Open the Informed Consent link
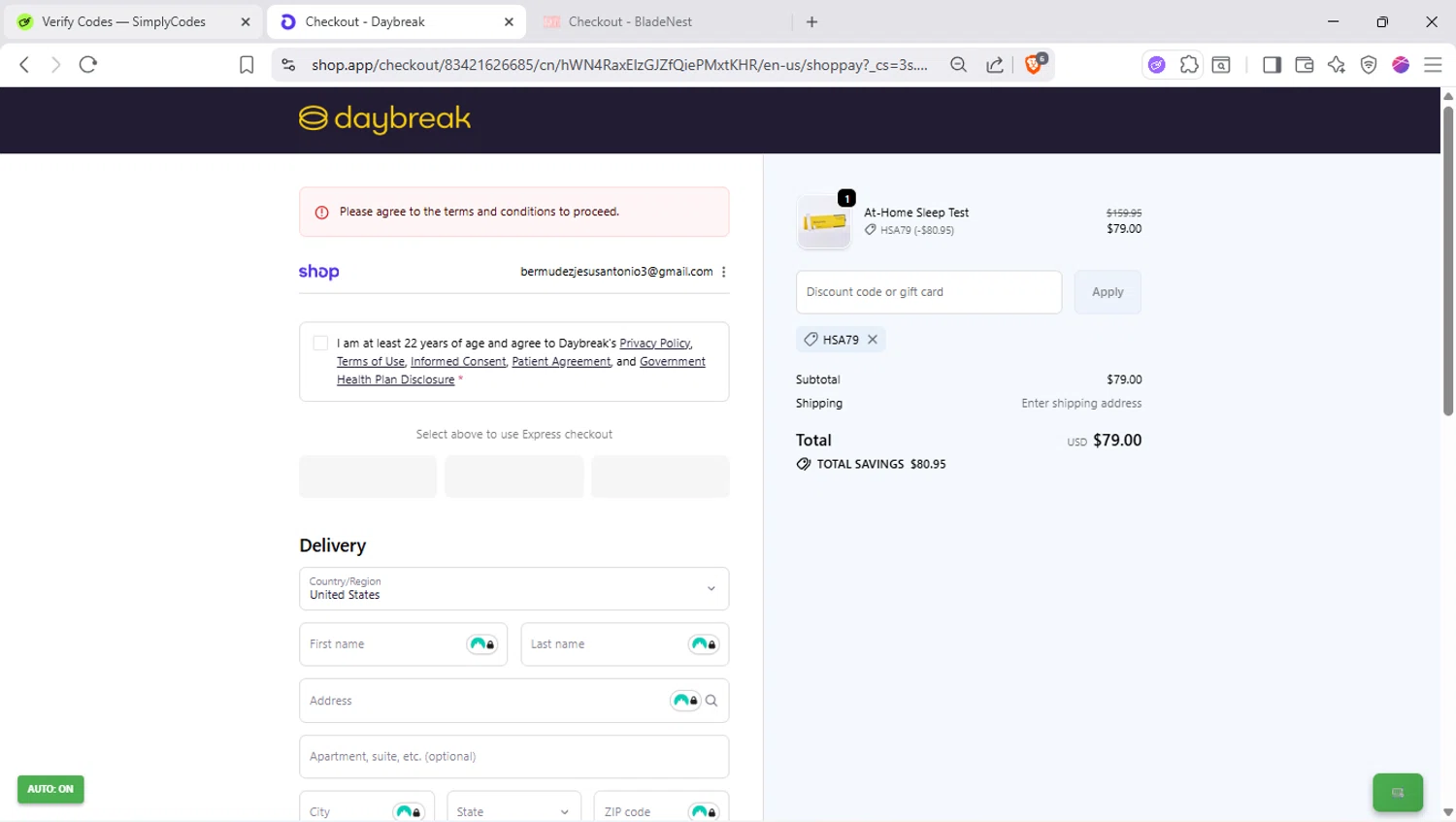 pos(458,362)
